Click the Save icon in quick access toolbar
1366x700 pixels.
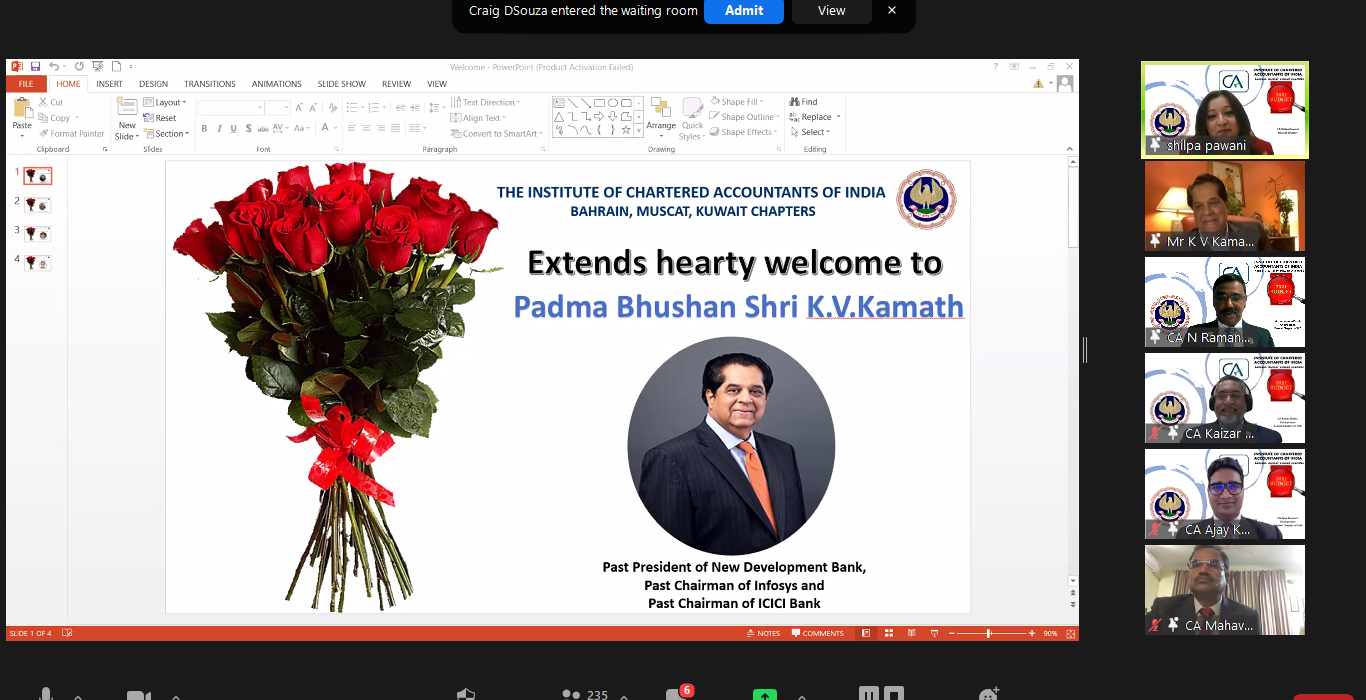35,66
